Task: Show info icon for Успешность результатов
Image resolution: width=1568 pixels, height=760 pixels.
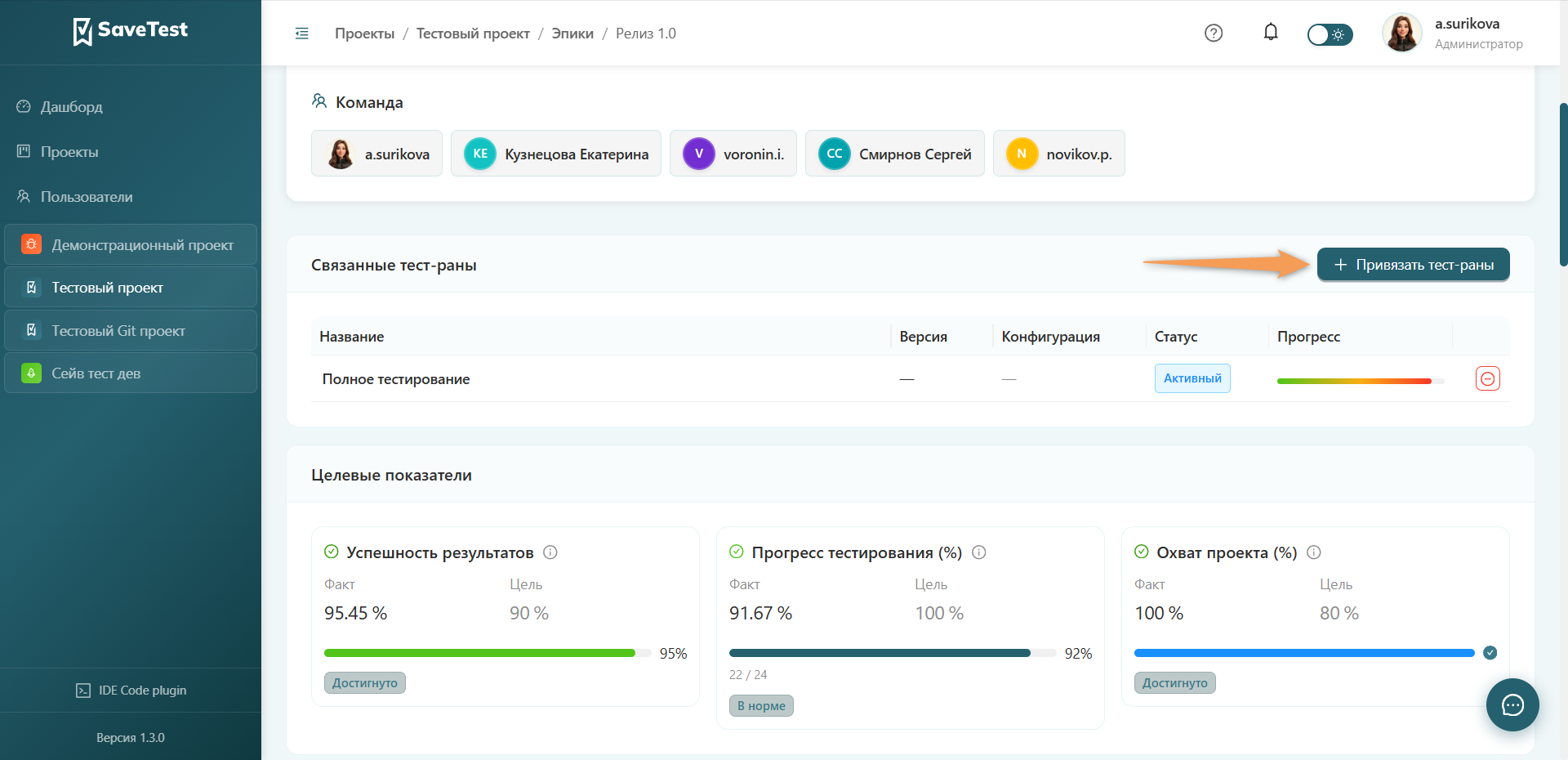Action: coord(550,552)
